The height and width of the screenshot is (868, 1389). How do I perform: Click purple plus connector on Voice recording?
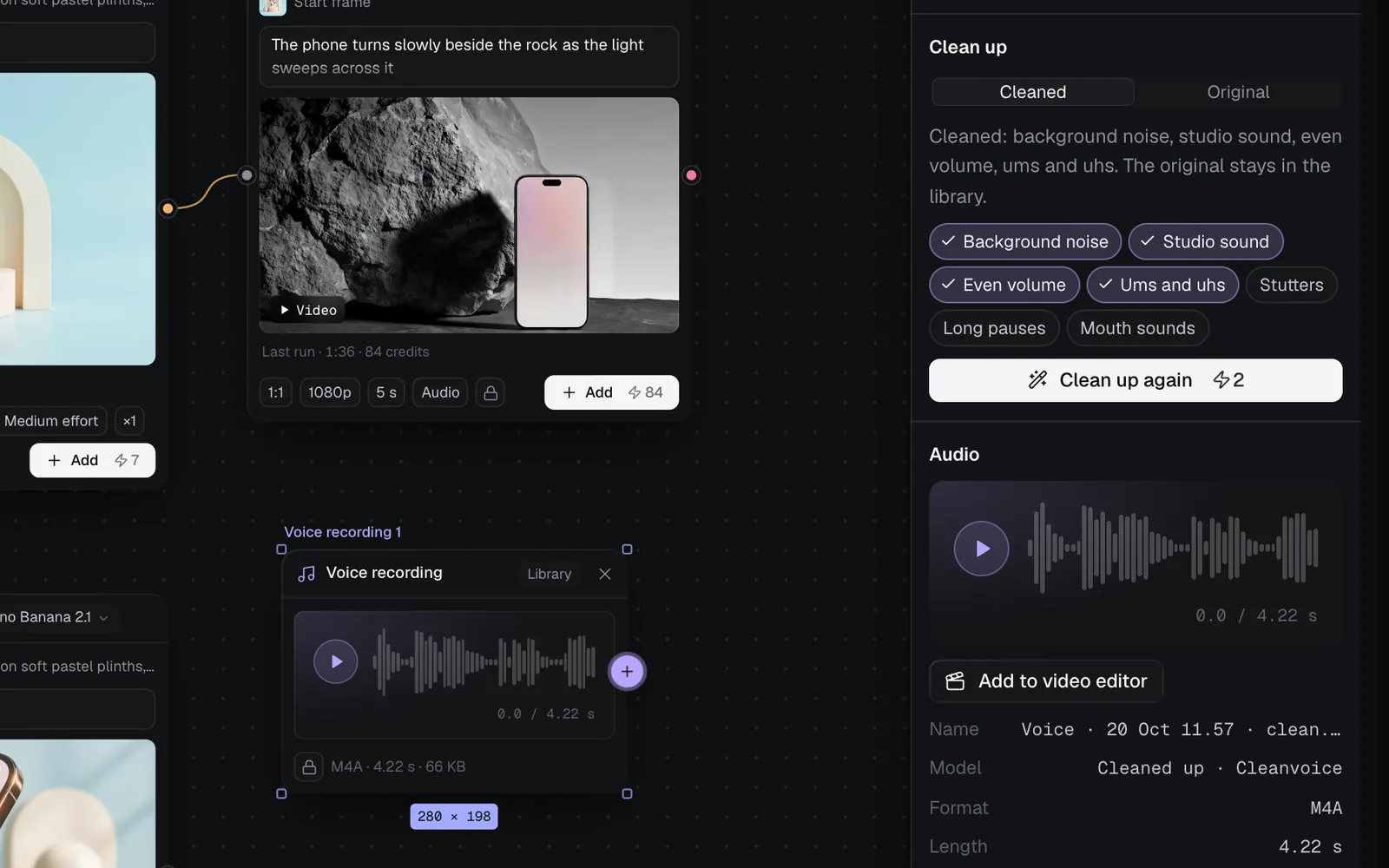coord(627,671)
